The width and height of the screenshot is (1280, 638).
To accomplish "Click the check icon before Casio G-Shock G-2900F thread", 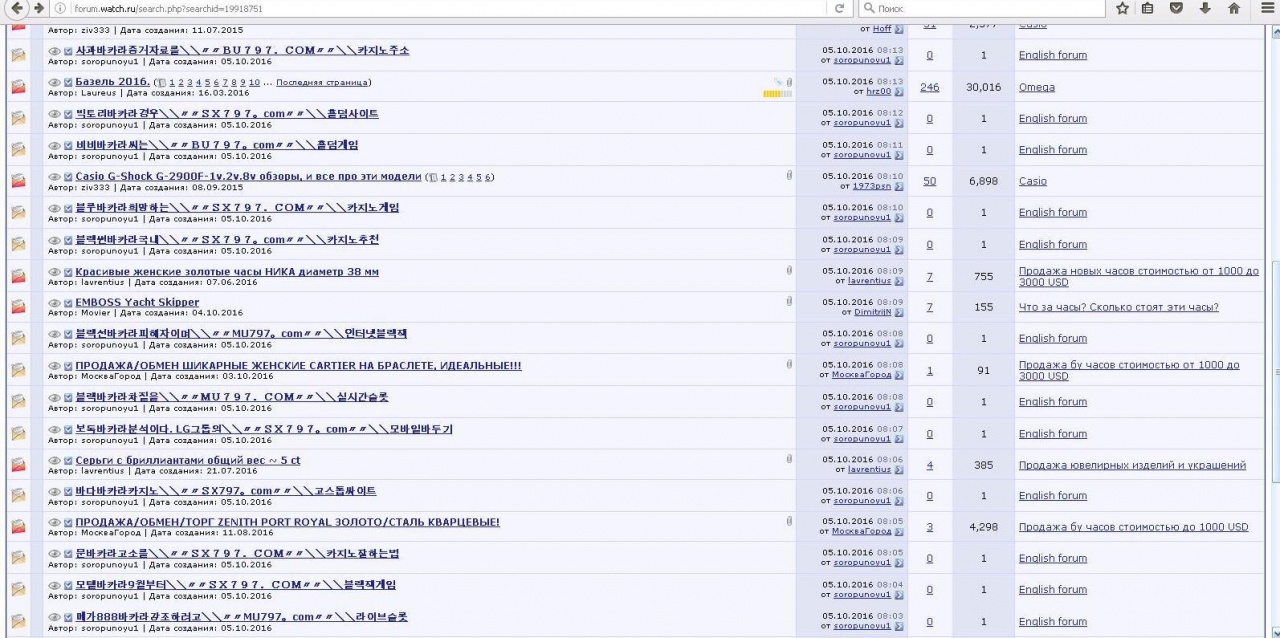I will (x=68, y=177).
